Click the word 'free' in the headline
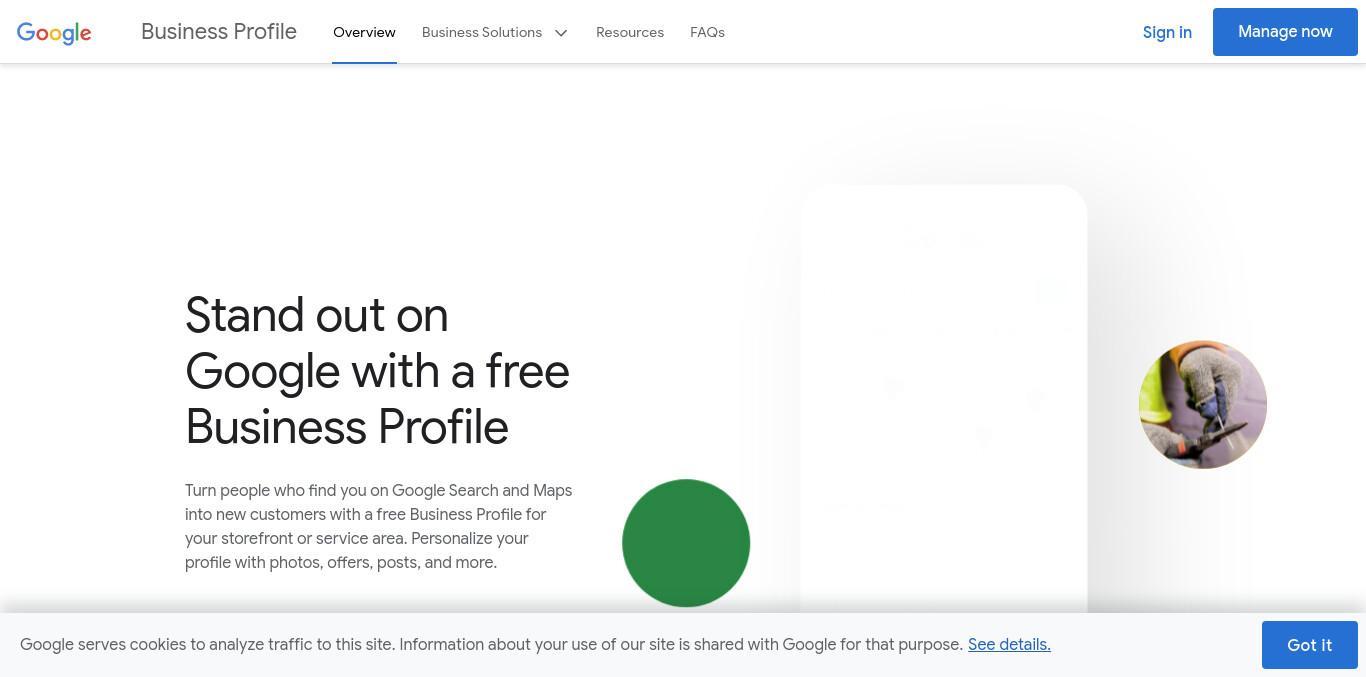 [527, 371]
